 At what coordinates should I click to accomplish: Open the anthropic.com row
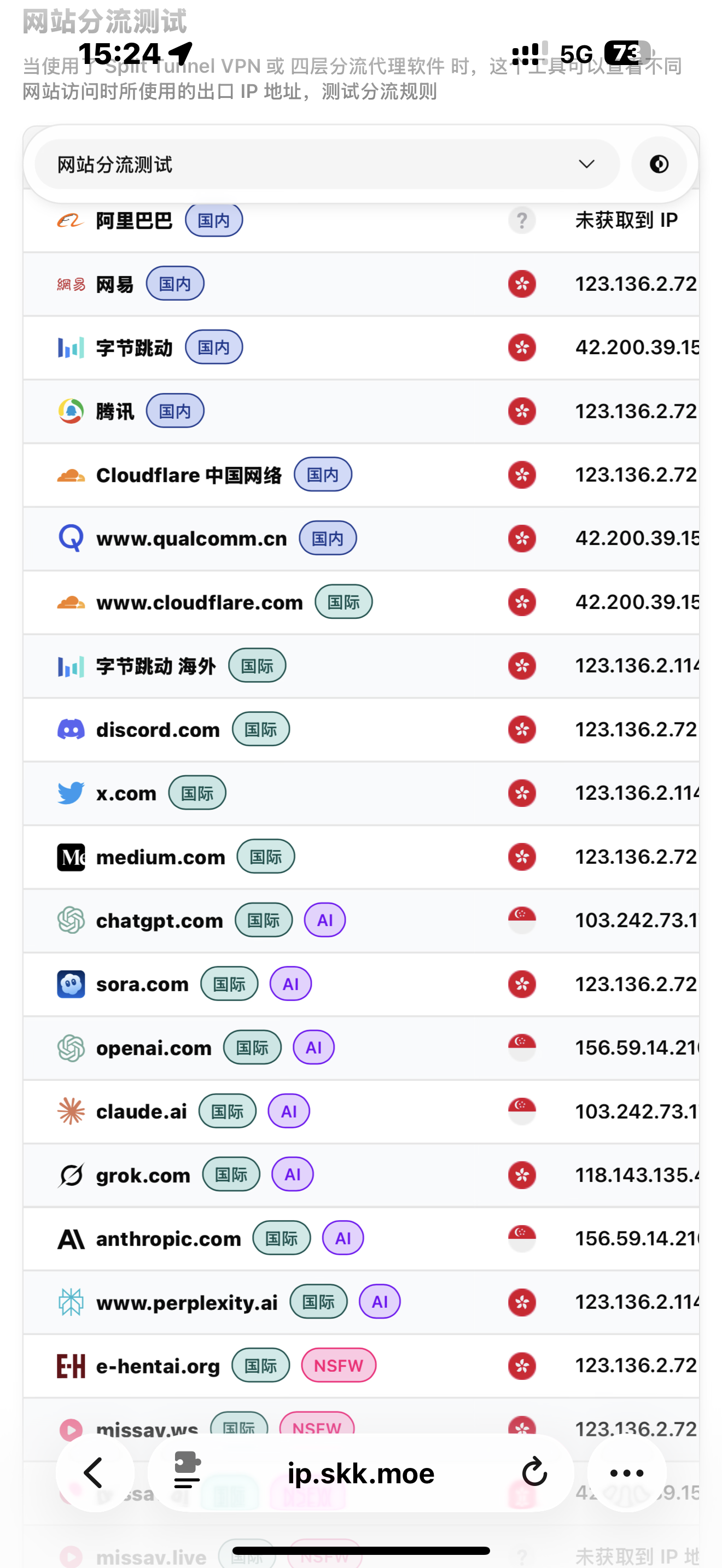pos(168,1239)
